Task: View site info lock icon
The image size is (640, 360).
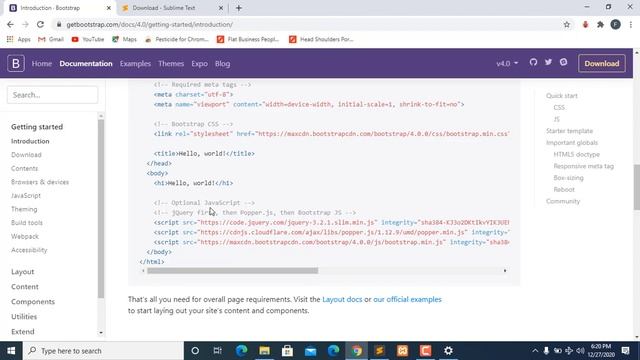Action: click(59, 24)
